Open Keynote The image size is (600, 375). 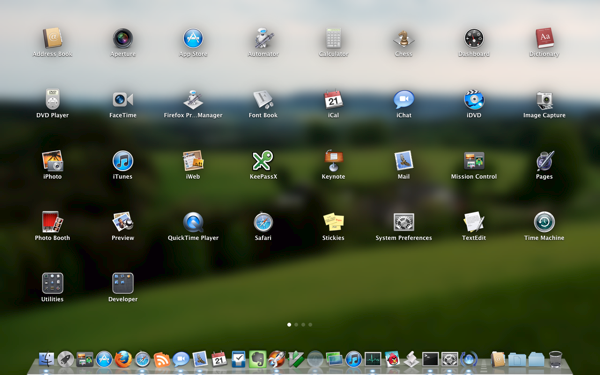click(333, 161)
